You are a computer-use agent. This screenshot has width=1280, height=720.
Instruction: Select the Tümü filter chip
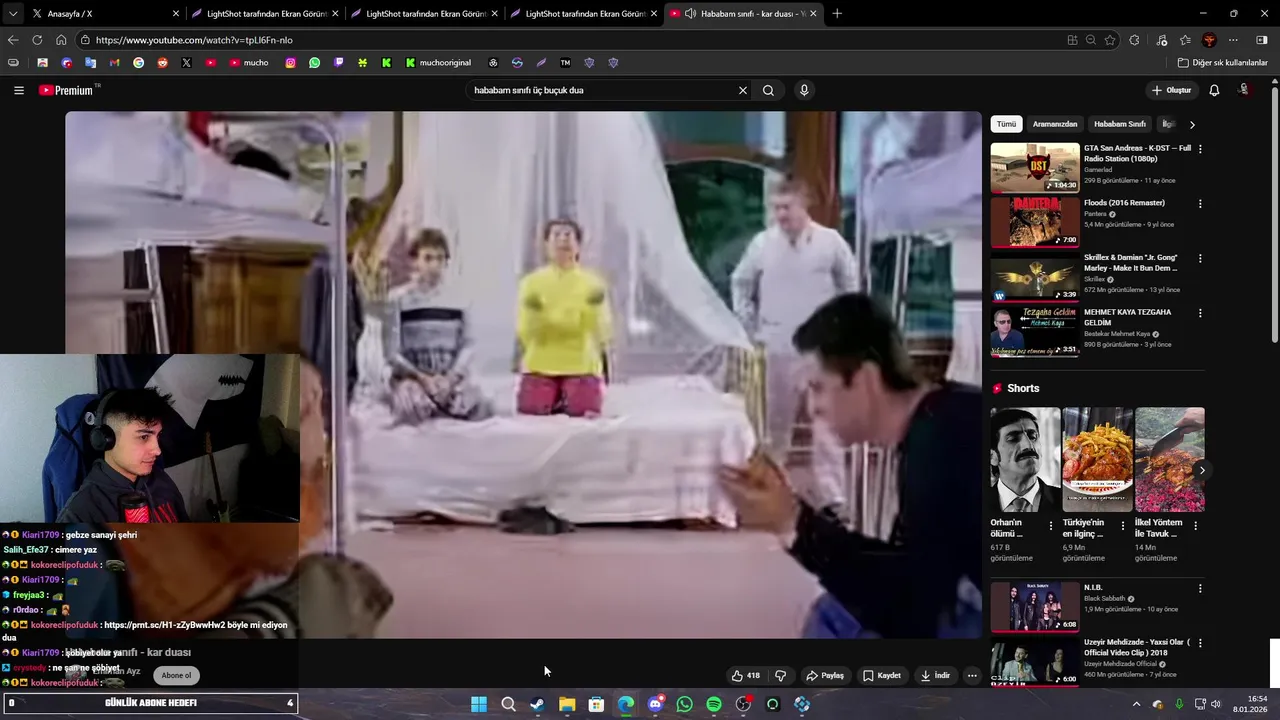(1006, 124)
